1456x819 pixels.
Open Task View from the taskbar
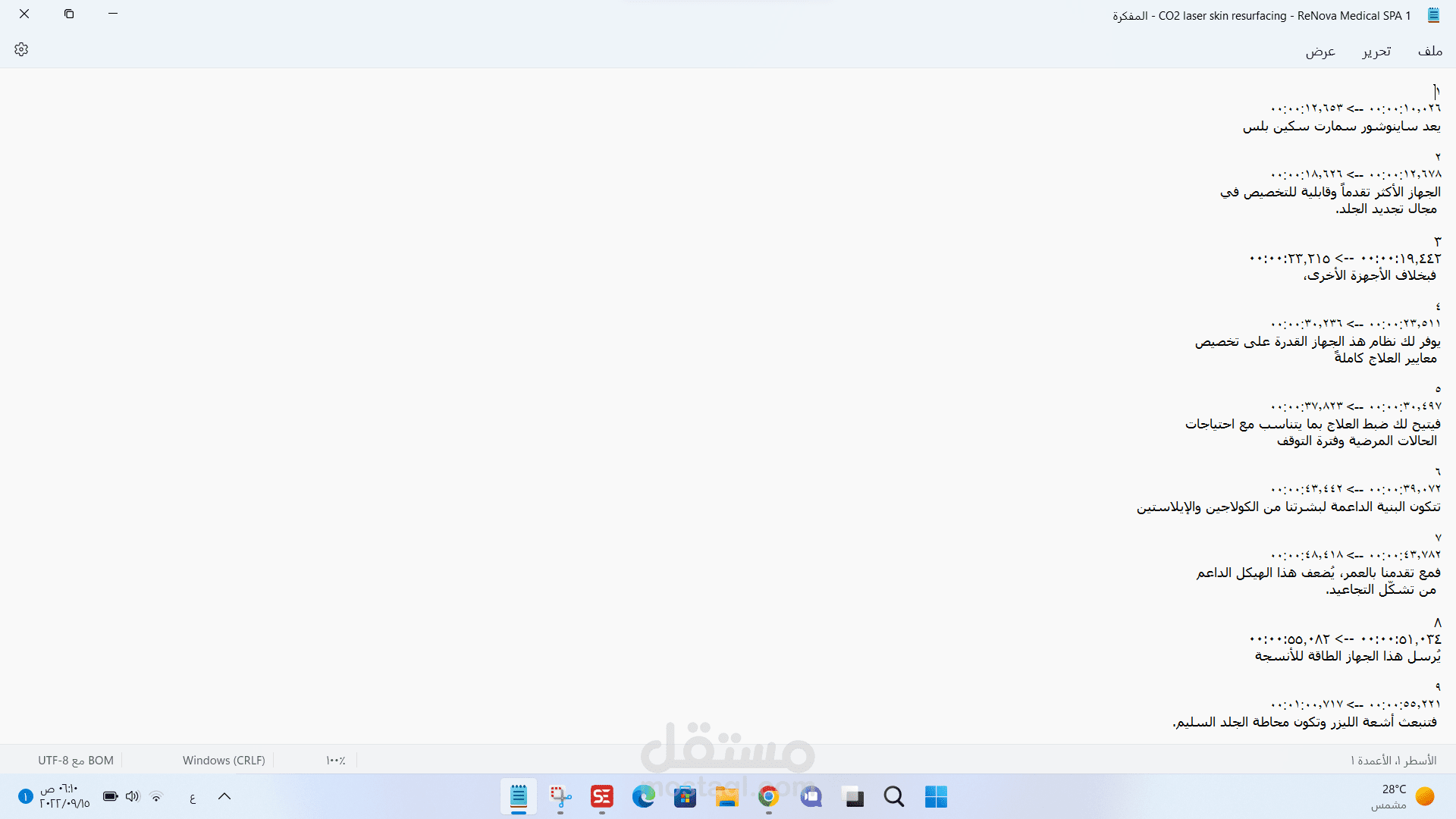click(854, 797)
